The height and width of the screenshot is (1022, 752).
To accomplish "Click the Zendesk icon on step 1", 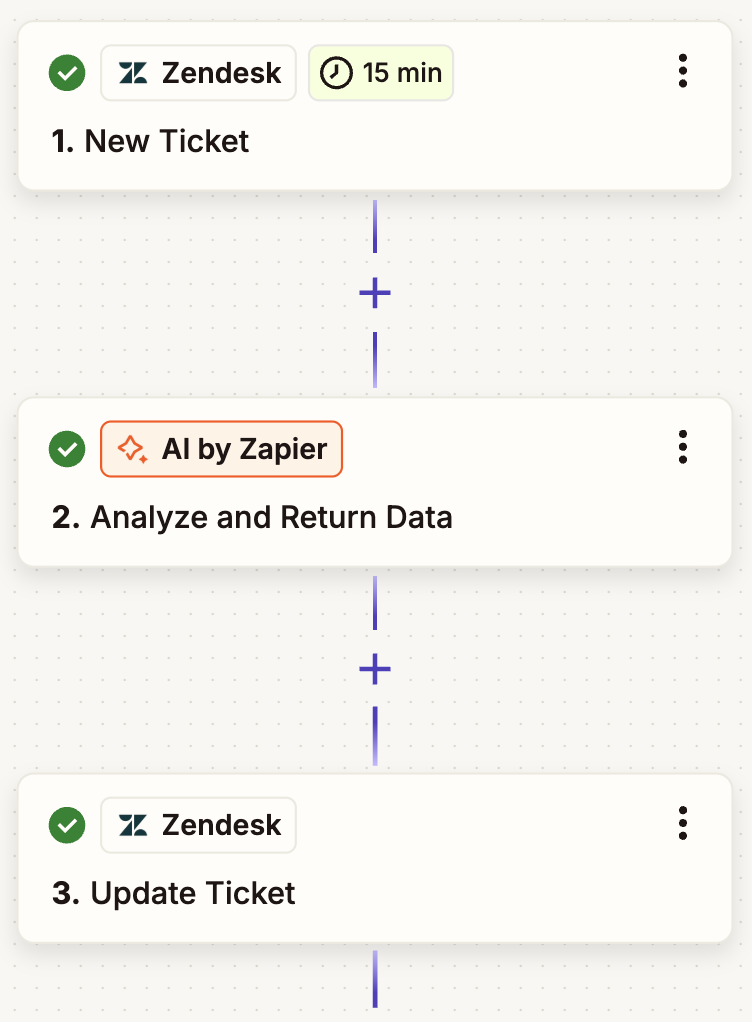I will point(135,72).
